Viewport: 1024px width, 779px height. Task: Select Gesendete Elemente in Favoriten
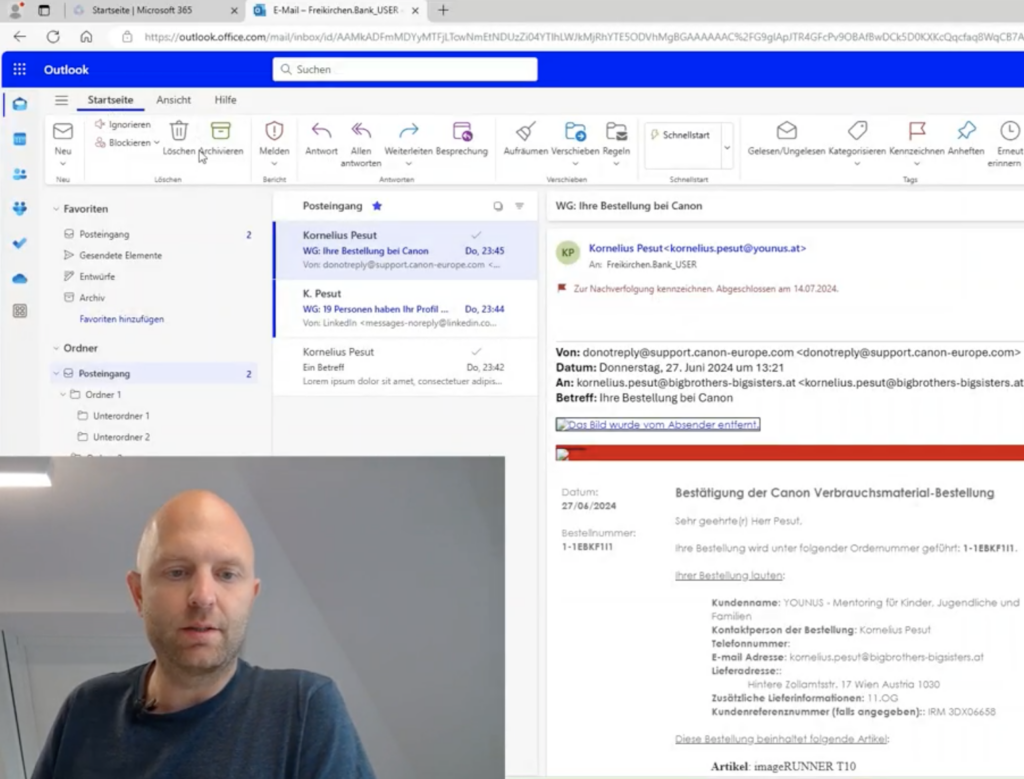tap(120, 255)
